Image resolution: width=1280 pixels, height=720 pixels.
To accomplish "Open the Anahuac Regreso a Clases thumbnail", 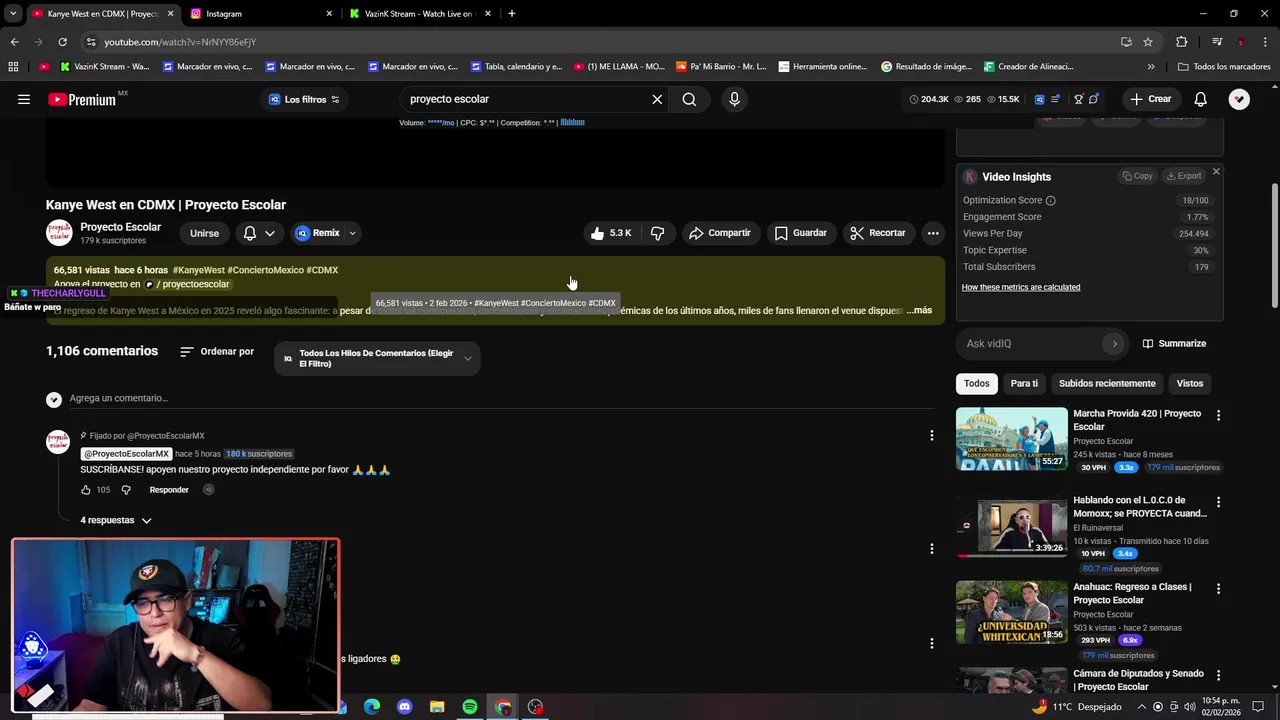I will coord(1012,612).
